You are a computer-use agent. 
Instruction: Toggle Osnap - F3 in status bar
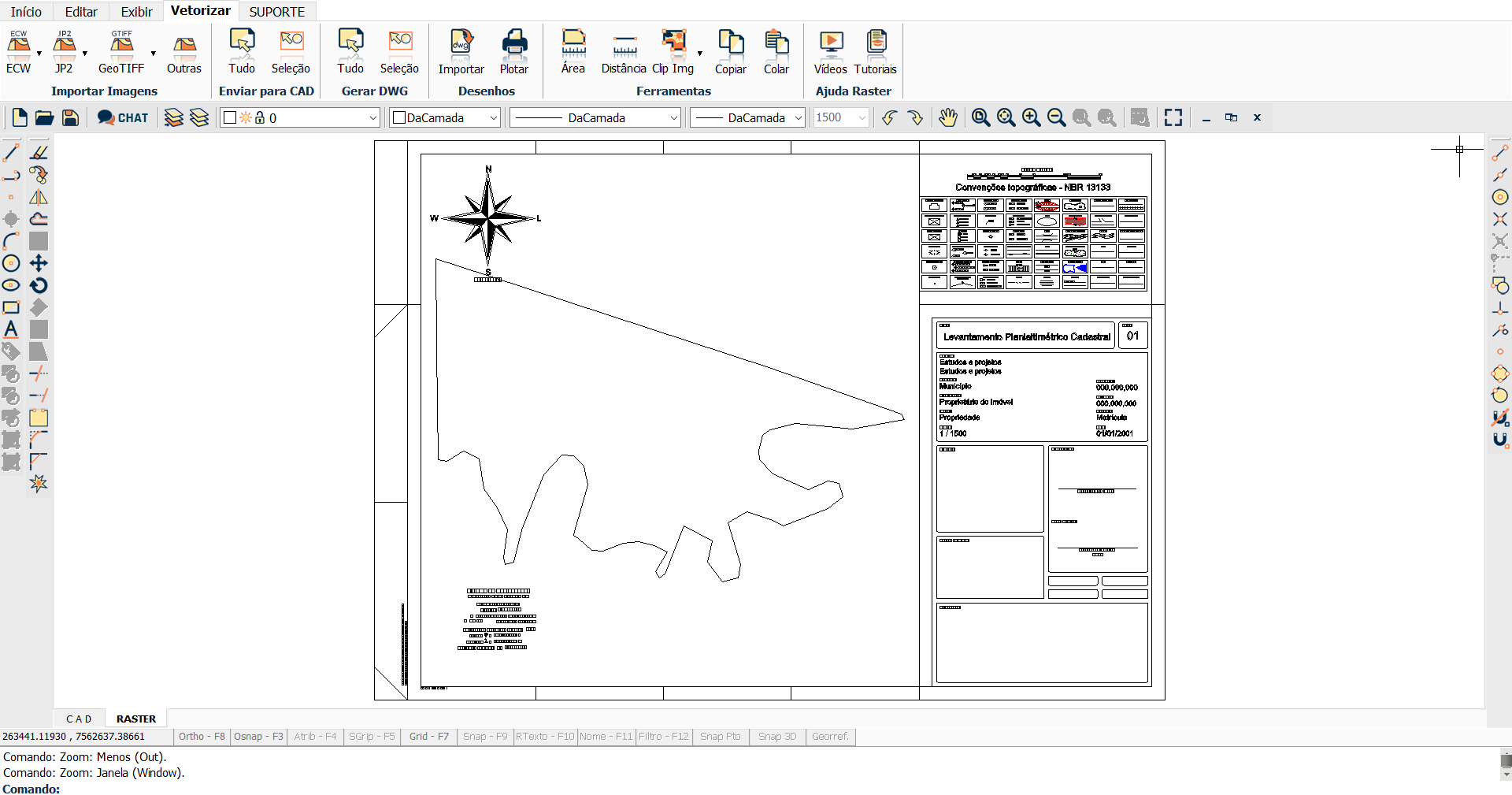tap(258, 737)
